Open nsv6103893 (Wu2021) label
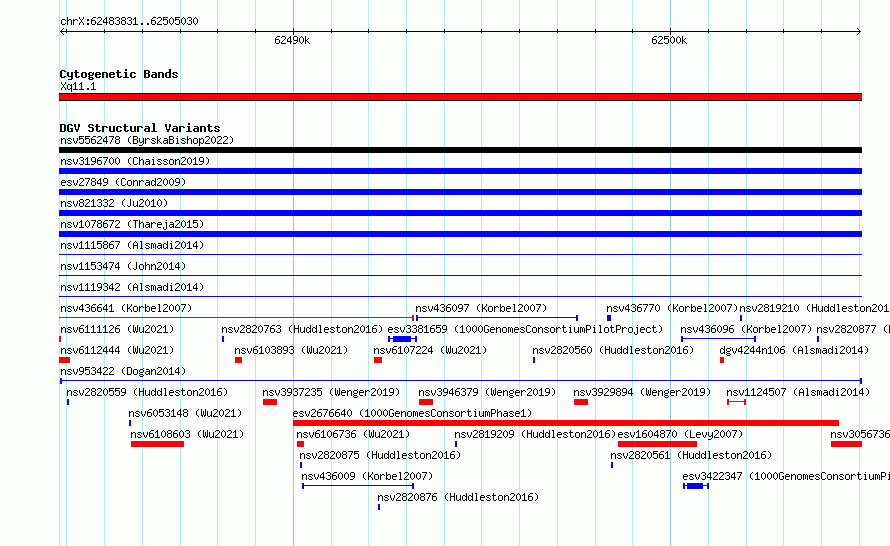 point(291,350)
